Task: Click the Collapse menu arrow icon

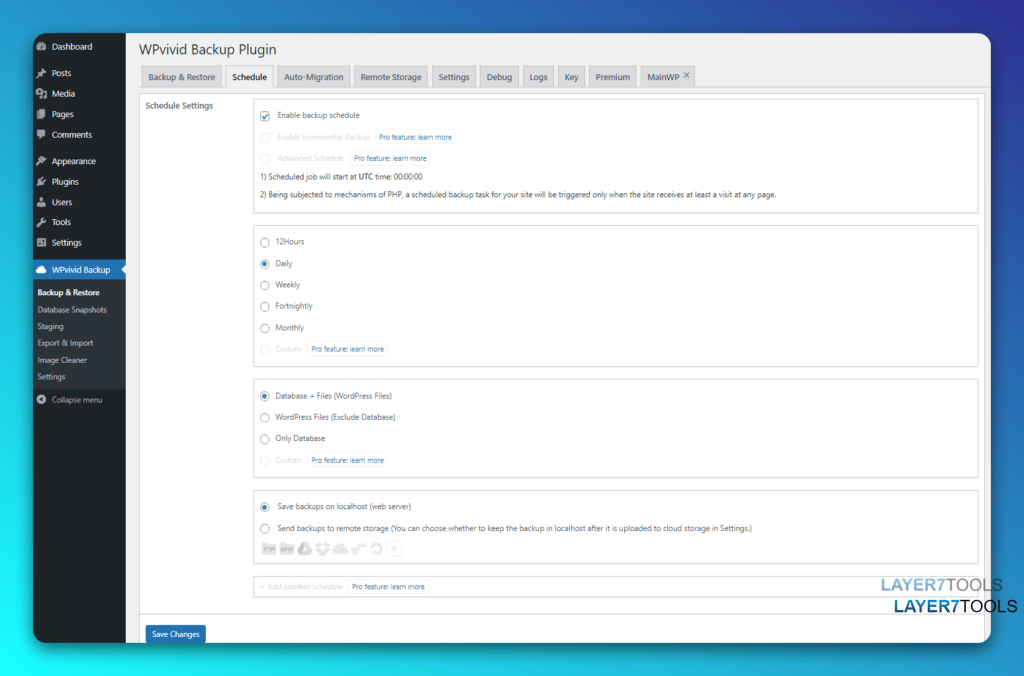Action: (x=42, y=400)
